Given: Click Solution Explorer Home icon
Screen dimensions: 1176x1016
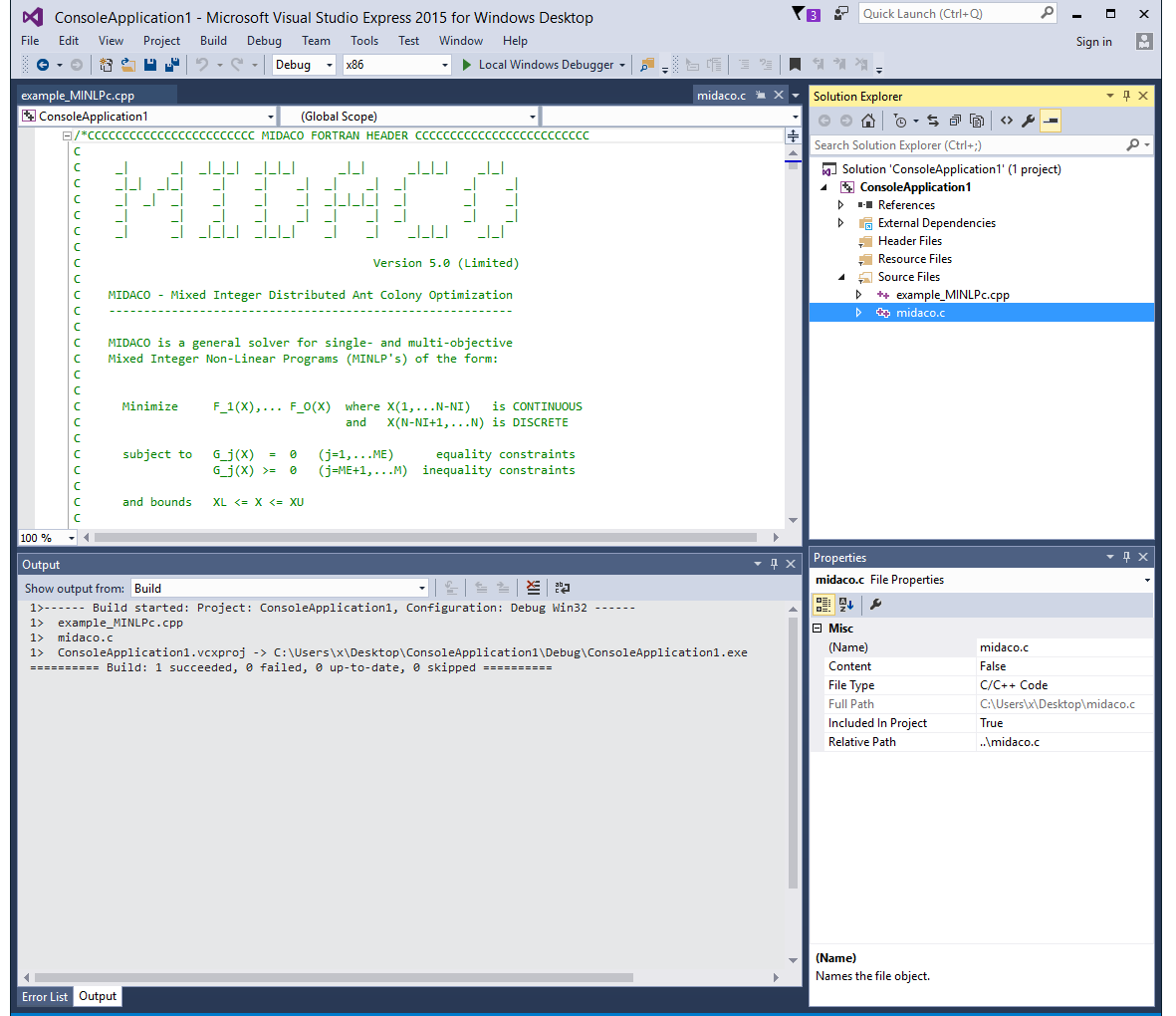Looking at the screenshot, I should point(867,121).
